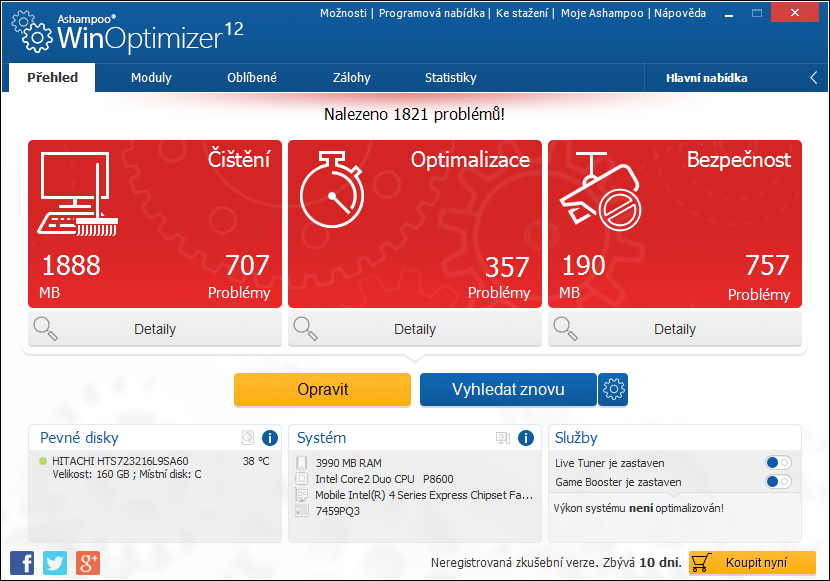Click the Koupit nyní button

(x=752, y=562)
